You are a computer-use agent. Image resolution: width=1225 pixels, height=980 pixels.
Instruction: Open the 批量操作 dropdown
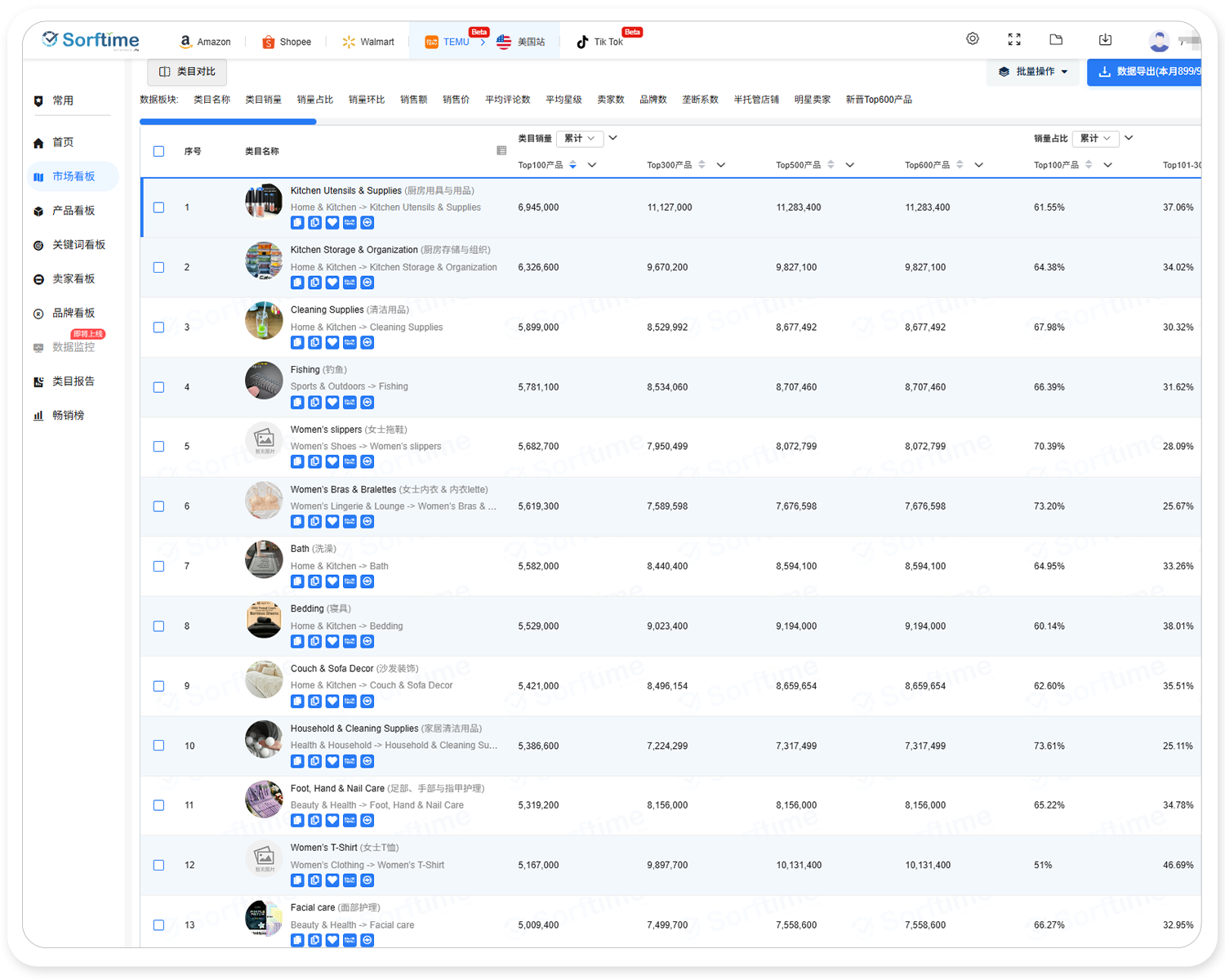point(1033,72)
